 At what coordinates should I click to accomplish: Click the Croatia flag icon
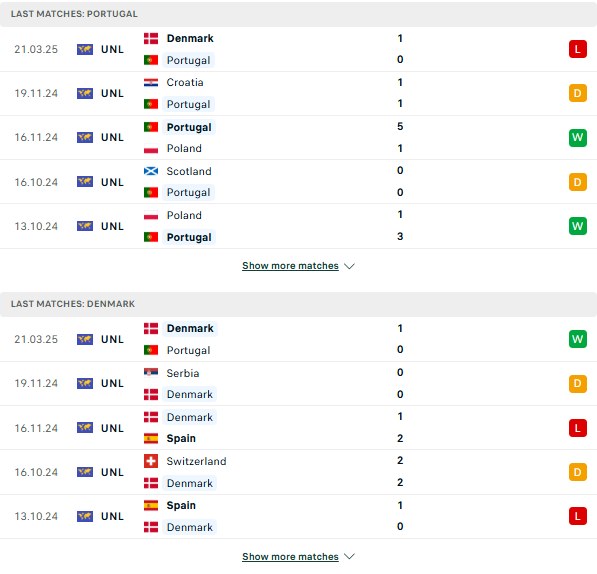(x=151, y=82)
